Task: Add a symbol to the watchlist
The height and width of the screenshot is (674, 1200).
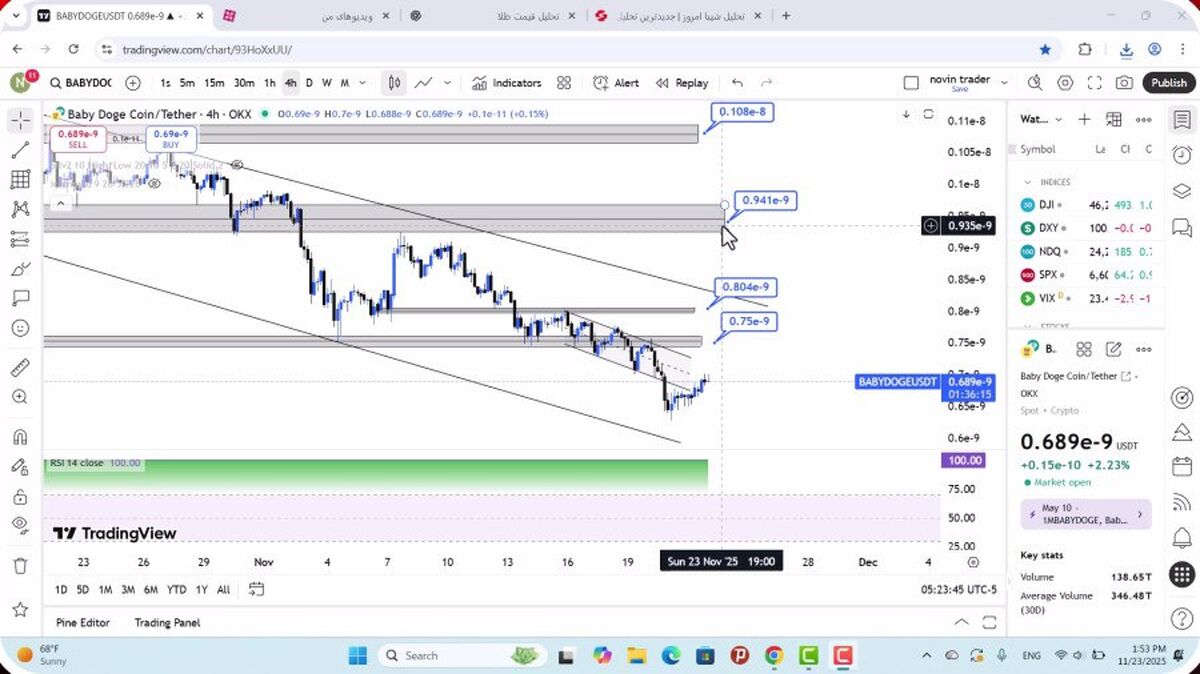Action: pos(1084,119)
